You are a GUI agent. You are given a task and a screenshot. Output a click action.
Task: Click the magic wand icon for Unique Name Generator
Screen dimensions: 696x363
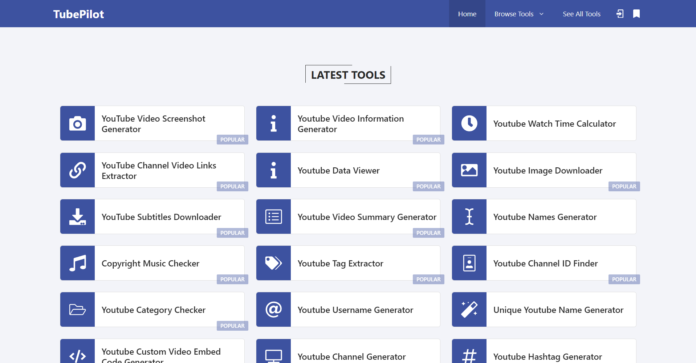point(469,310)
